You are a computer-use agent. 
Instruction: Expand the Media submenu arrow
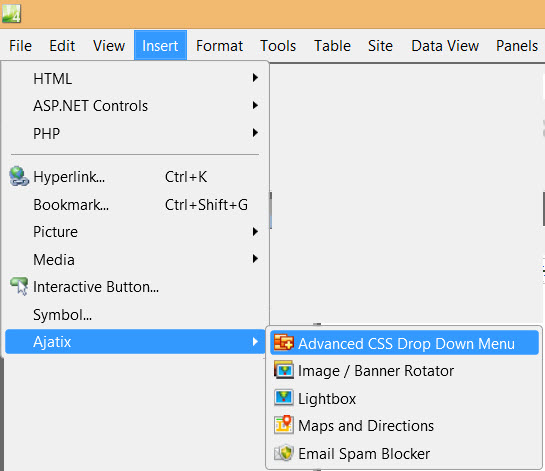[255, 259]
